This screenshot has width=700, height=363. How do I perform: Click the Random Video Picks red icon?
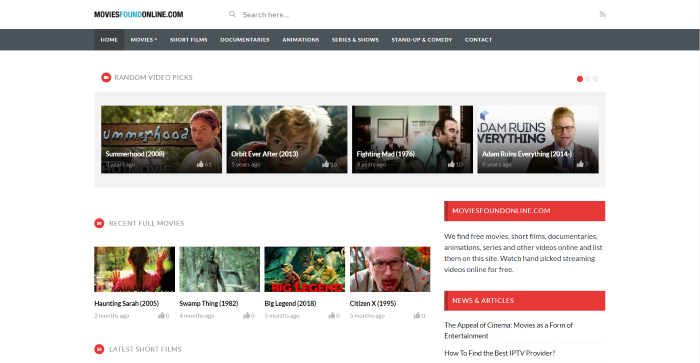pos(106,78)
